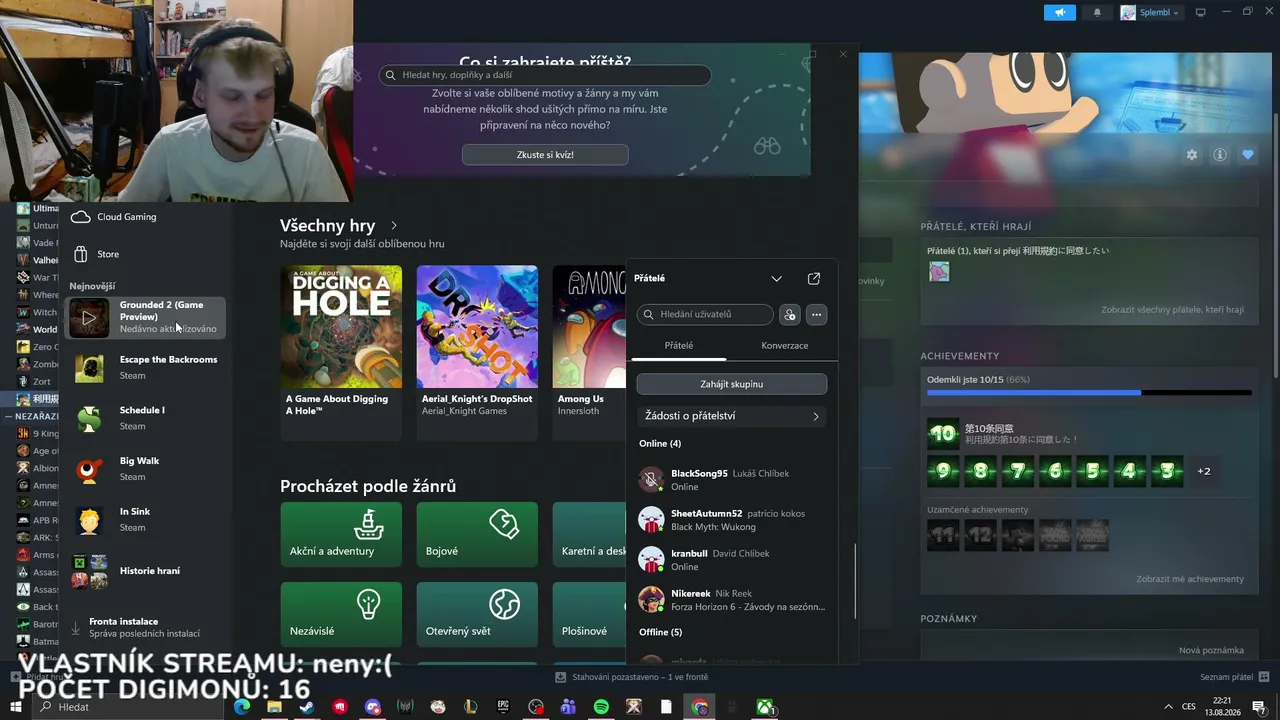Switch to the Přátelé tab
Screen dimensions: 1280x720
679,346
